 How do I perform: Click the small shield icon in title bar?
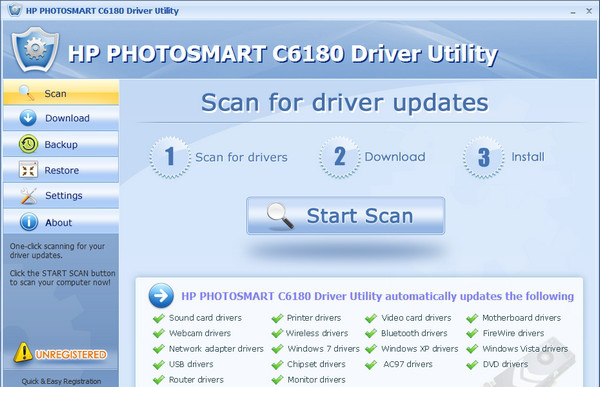pos(15,10)
